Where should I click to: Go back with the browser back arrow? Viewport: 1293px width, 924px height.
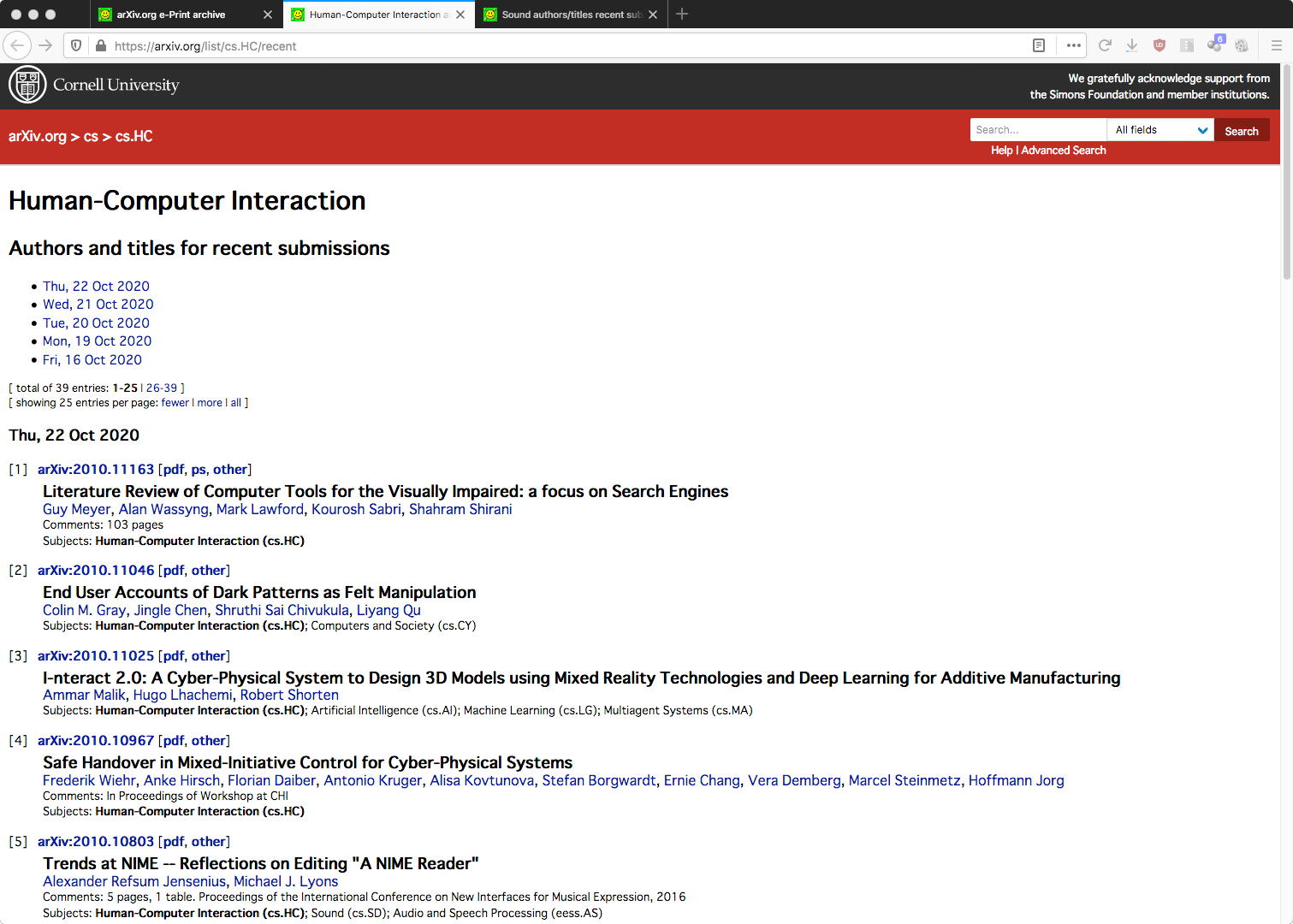(x=17, y=45)
